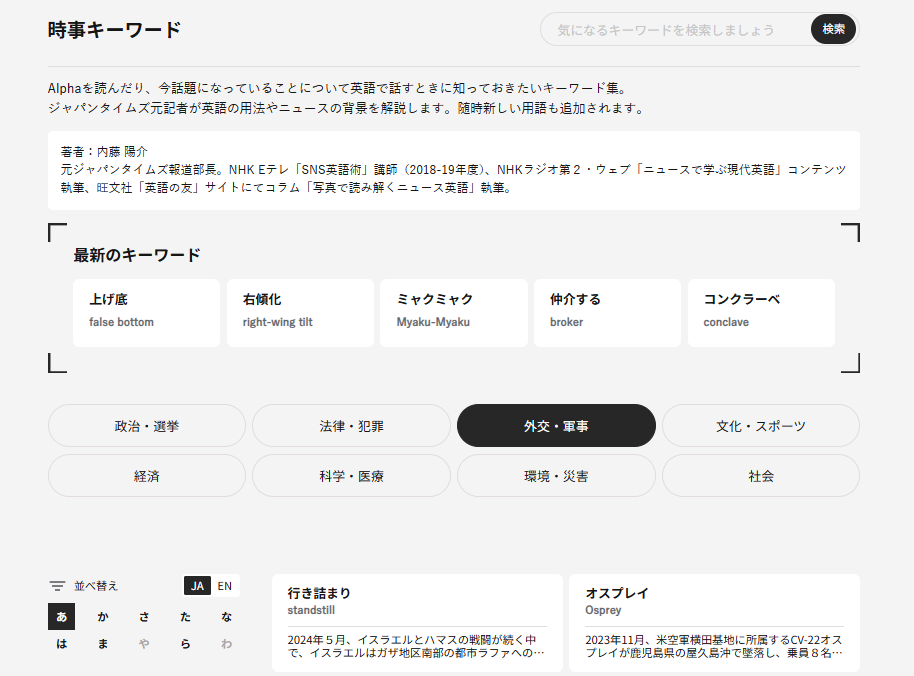Filter keywords by は row
The height and width of the screenshot is (676, 914).
(62, 643)
